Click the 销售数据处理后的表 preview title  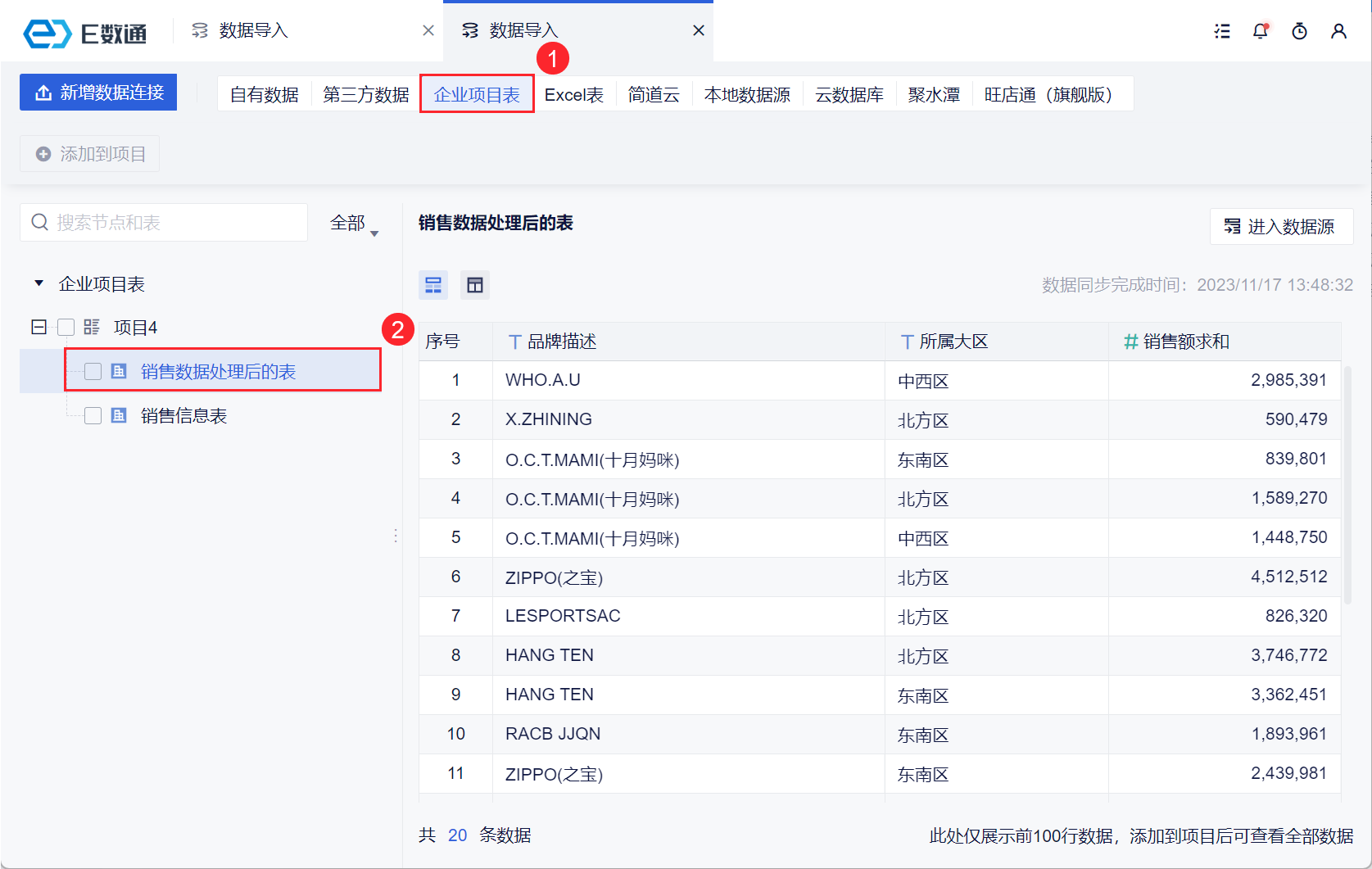coord(496,223)
